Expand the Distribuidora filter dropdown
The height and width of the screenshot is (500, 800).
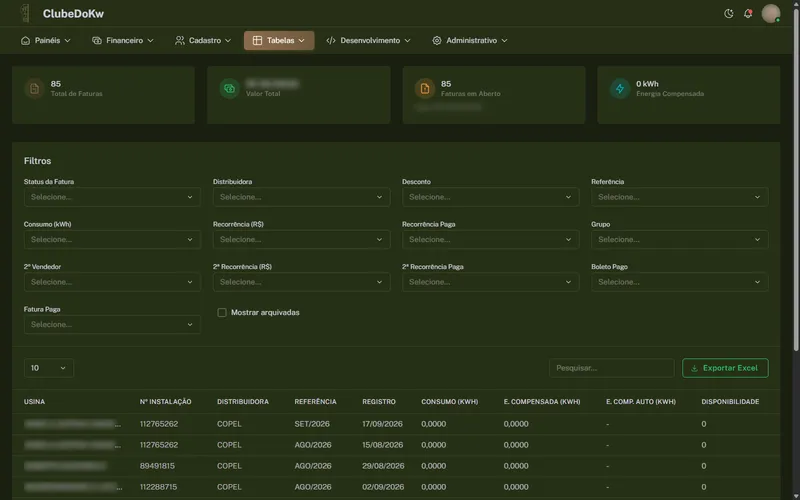click(x=302, y=197)
